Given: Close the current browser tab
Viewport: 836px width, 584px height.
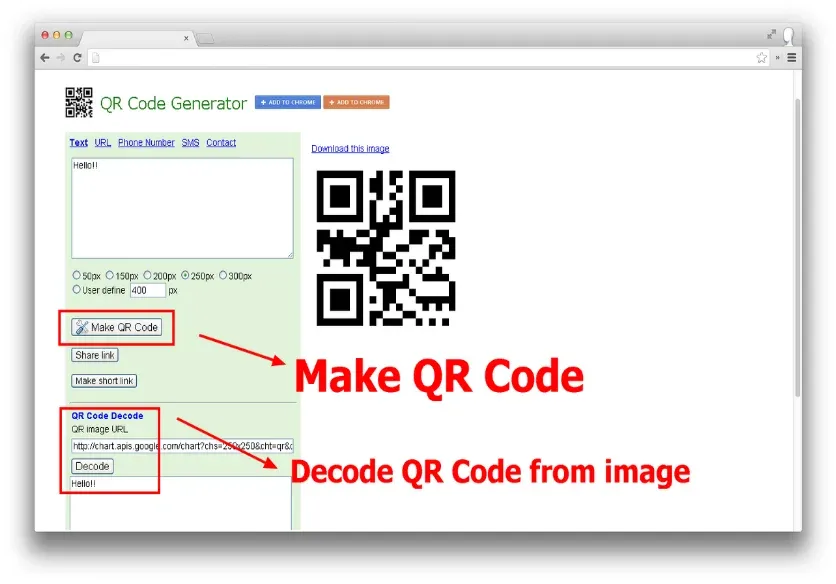Looking at the screenshot, I should (186, 38).
